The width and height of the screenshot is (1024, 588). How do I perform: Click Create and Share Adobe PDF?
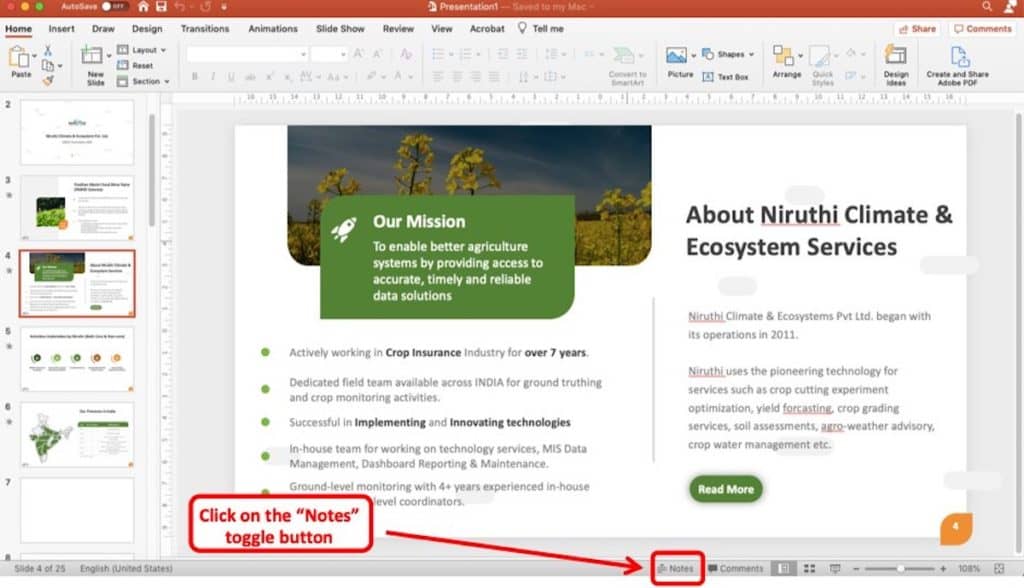pos(957,60)
